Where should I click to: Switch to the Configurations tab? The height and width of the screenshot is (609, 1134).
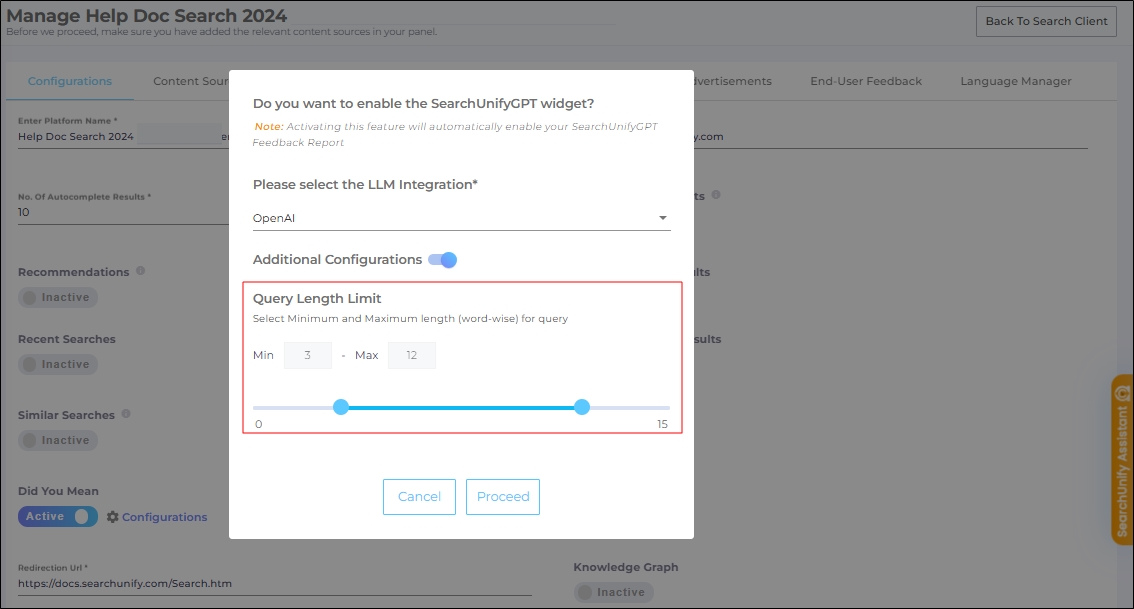point(70,81)
